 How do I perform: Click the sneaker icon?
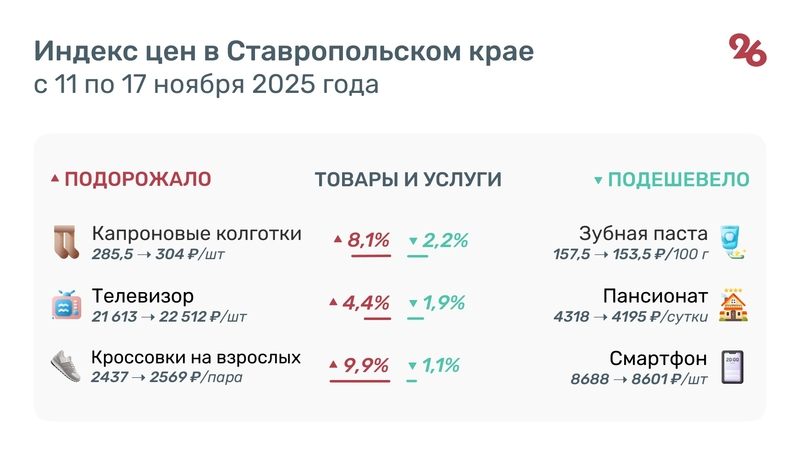[65, 366]
